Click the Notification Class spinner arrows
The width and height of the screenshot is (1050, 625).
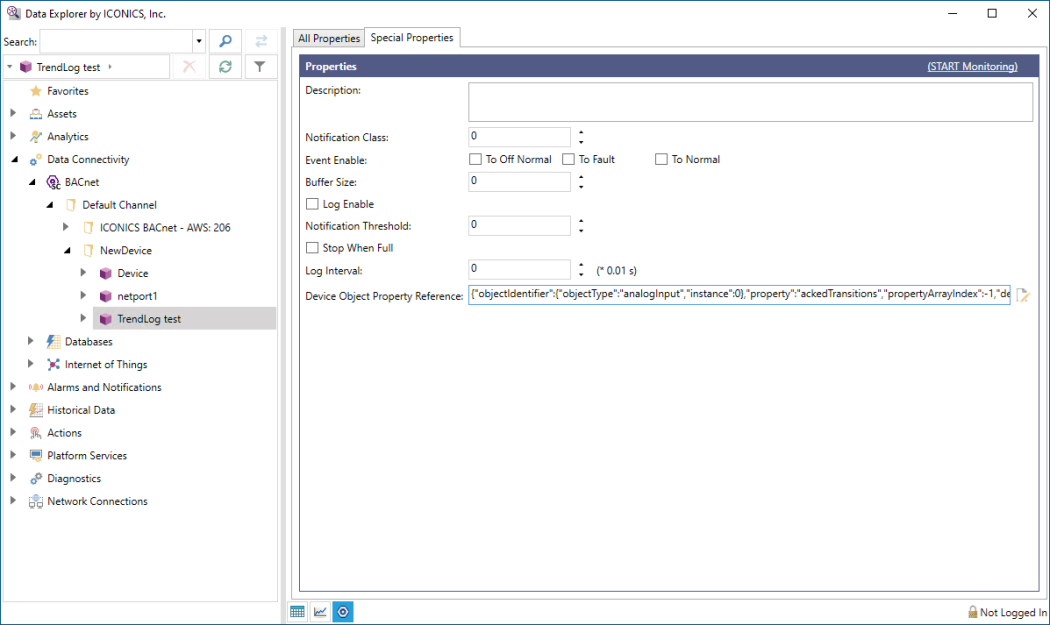(x=581, y=137)
